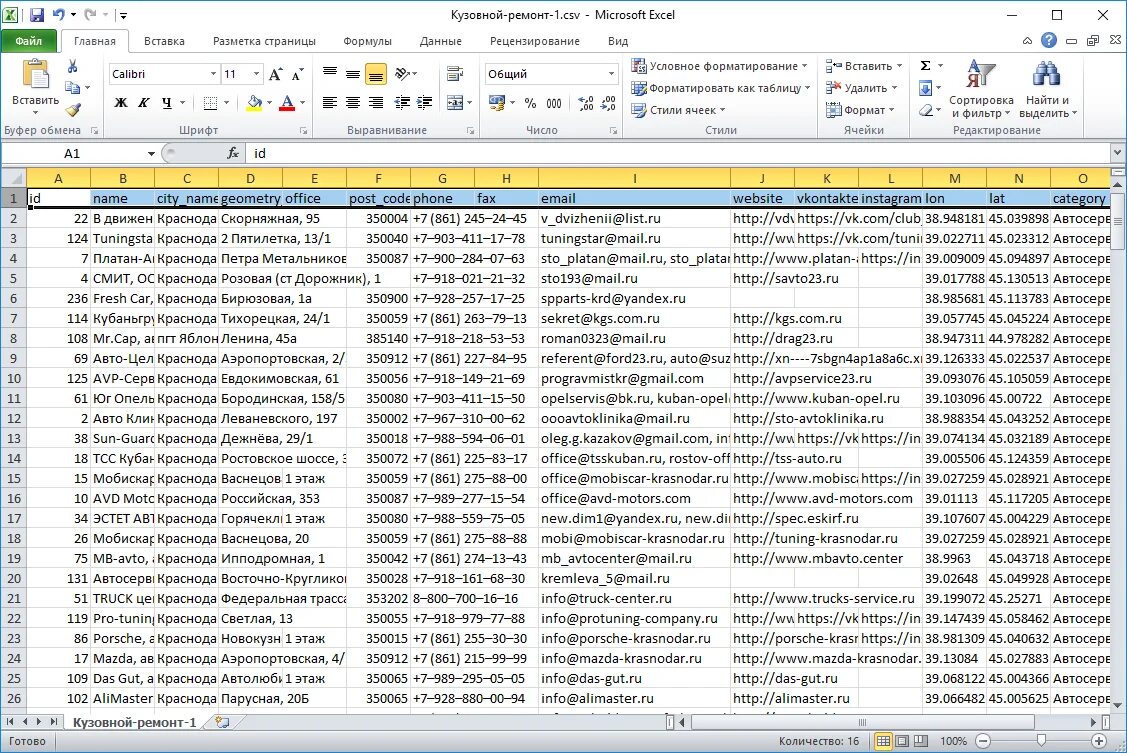Open the font size 11 dropdown
Screen dimensions: 1127x753
click(x=257, y=74)
